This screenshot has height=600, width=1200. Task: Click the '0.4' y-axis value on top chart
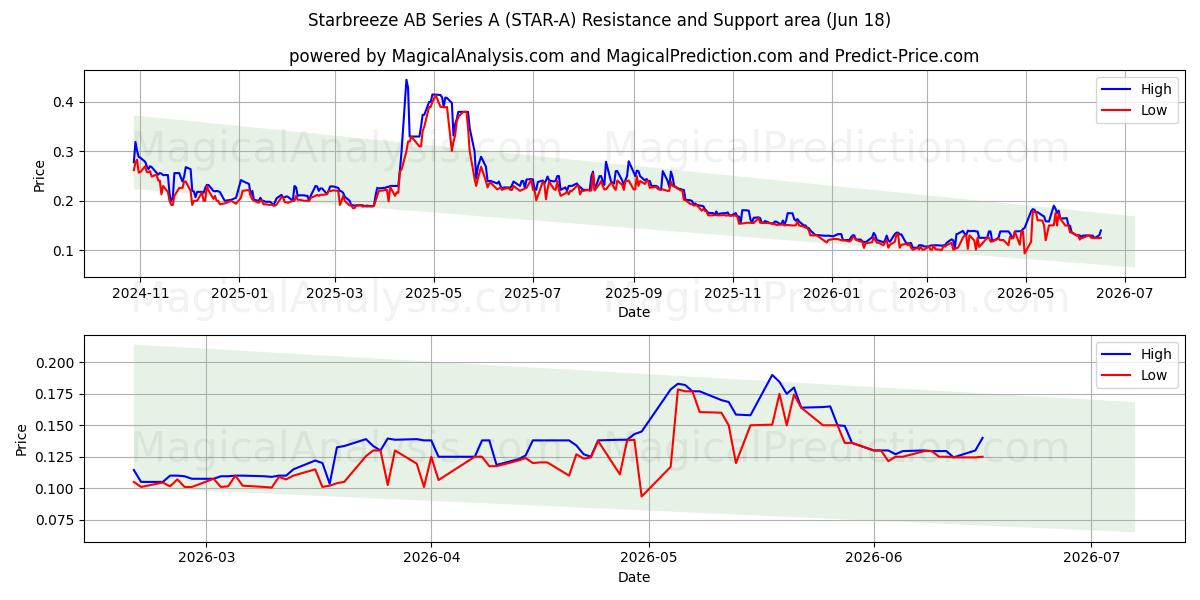[x=65, y=102]
